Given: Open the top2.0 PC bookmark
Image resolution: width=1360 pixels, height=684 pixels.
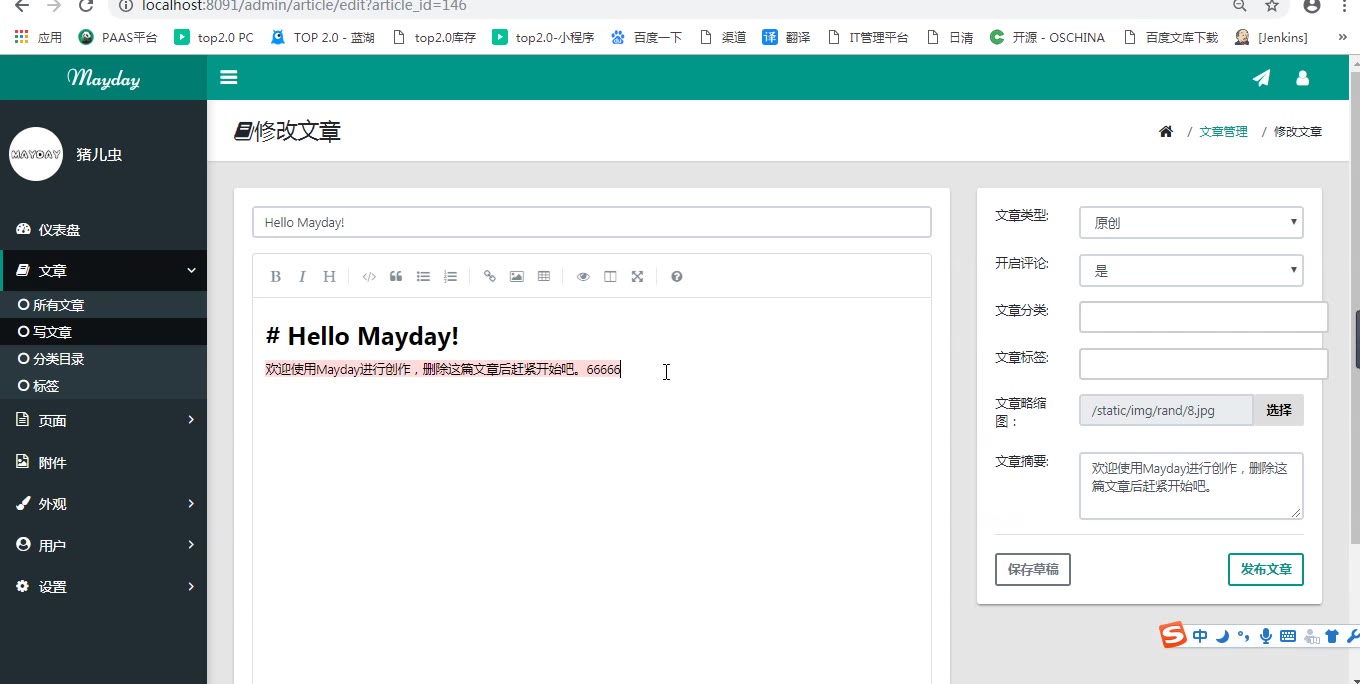Looking at the screenshot, I should (x=214, y=37).
